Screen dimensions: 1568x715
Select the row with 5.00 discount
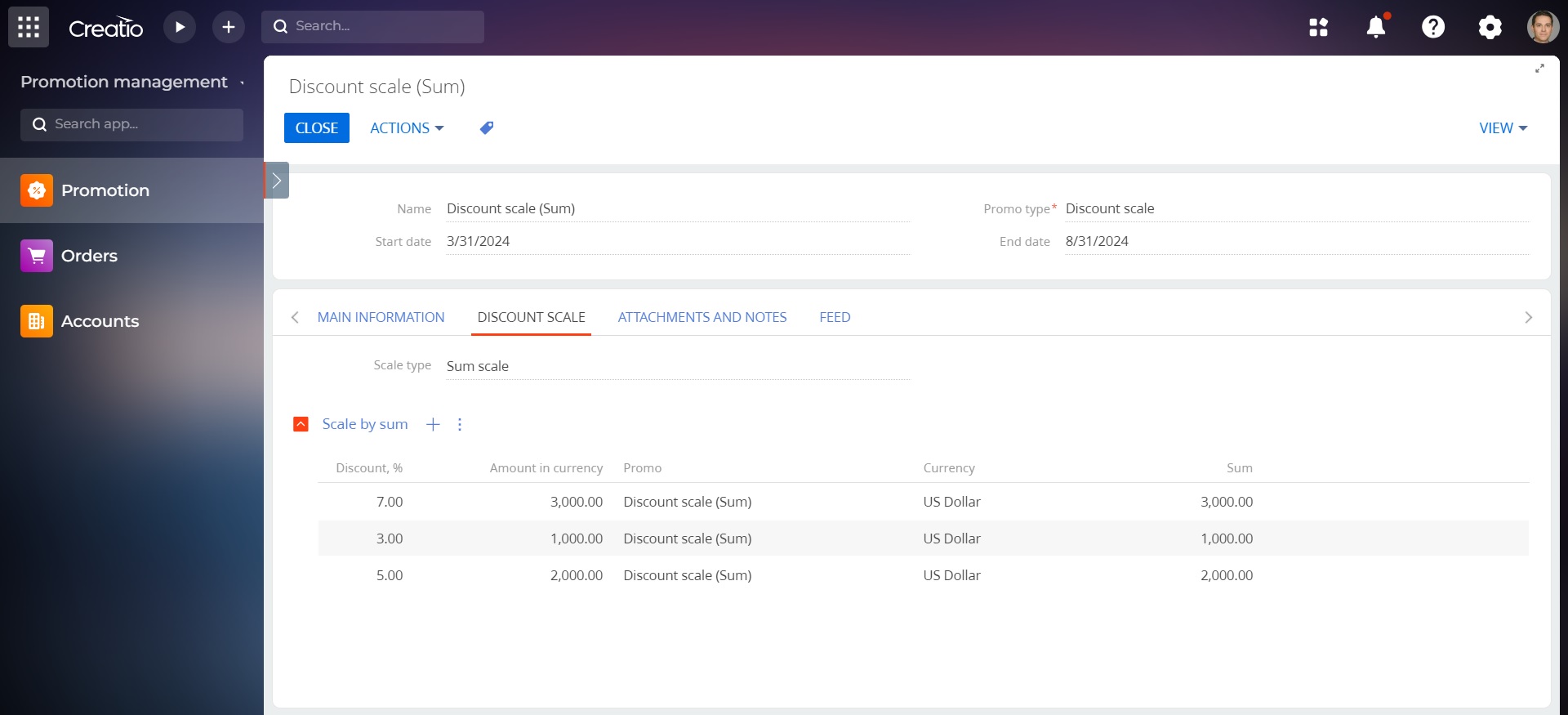(x=923, y=575)
